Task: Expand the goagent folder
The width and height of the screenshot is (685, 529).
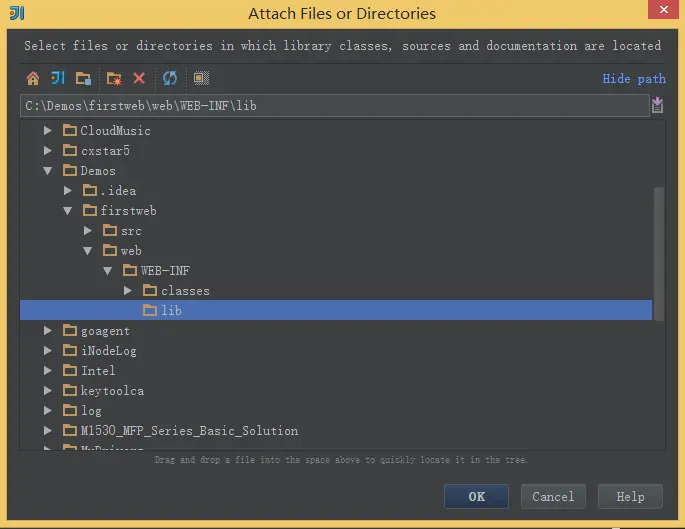Action: (x=48, y=331)
